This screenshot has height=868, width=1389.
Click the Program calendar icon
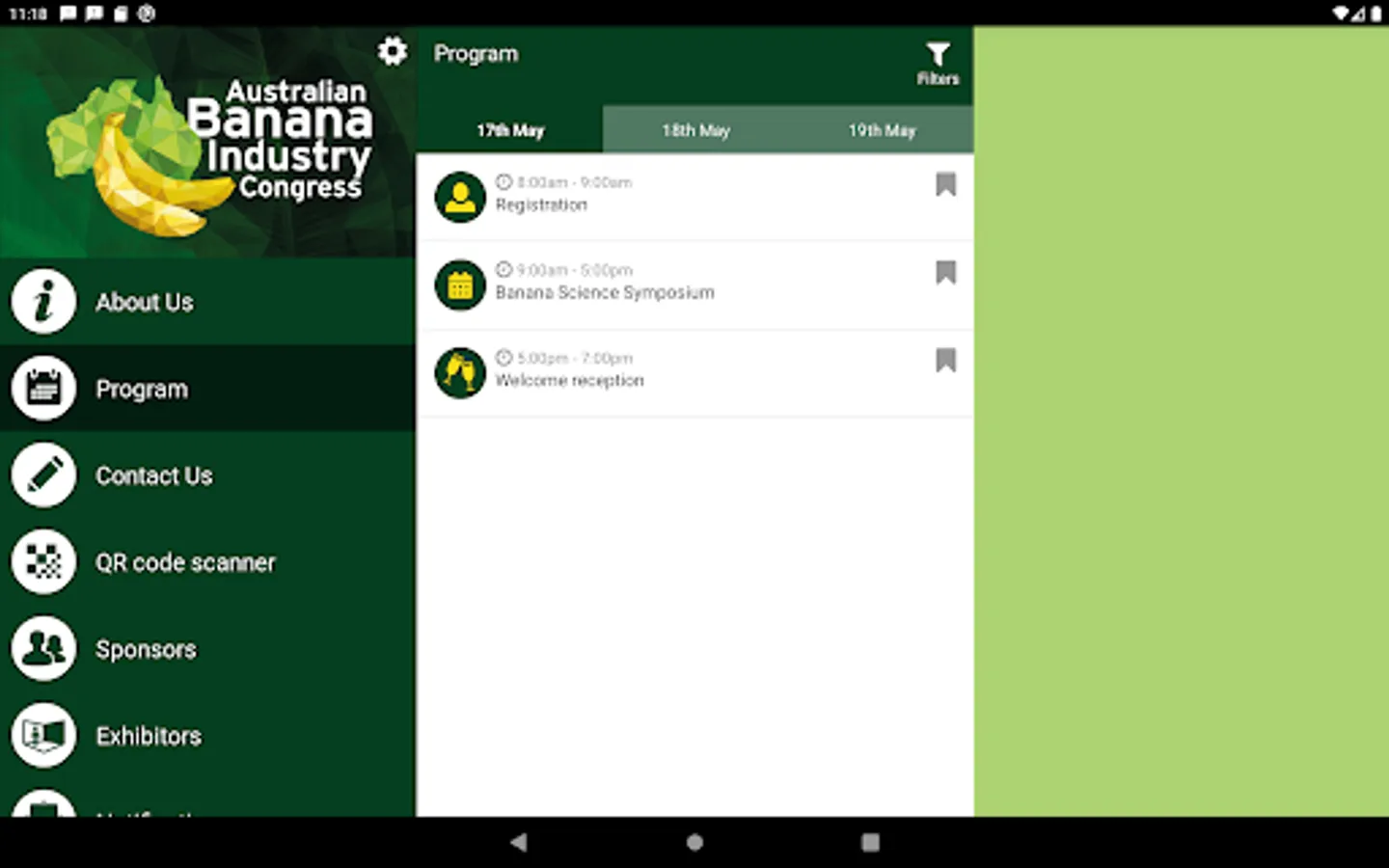pyautogui.click(x=43, y=389)
